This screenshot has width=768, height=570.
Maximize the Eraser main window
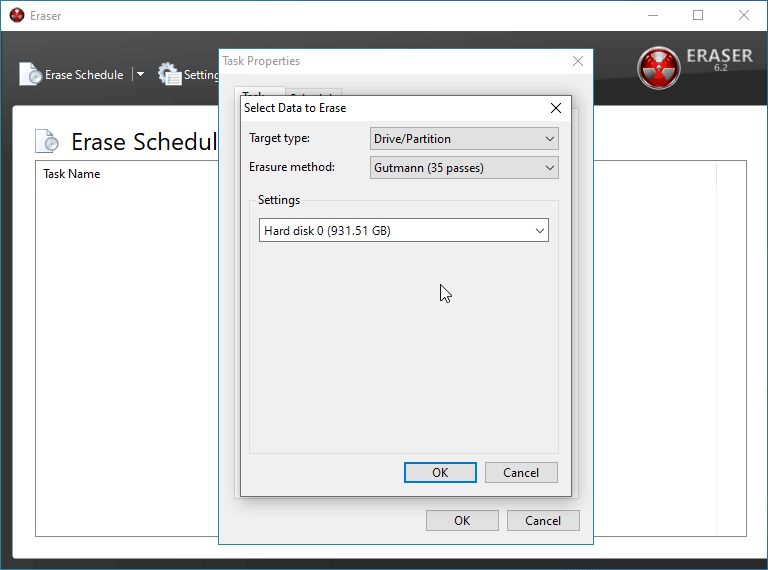pos(698,15)
